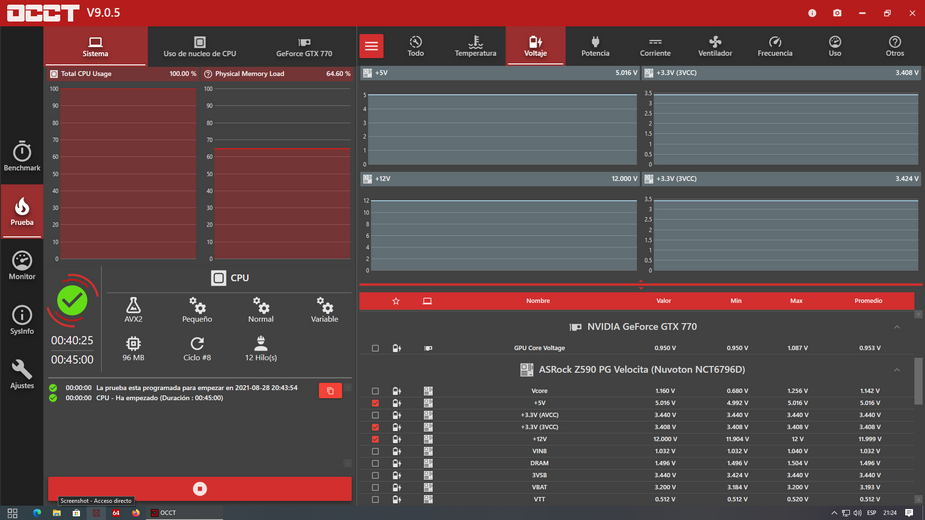Switch to the Sistema tab
925x520 pixels.
click(95, 46)
